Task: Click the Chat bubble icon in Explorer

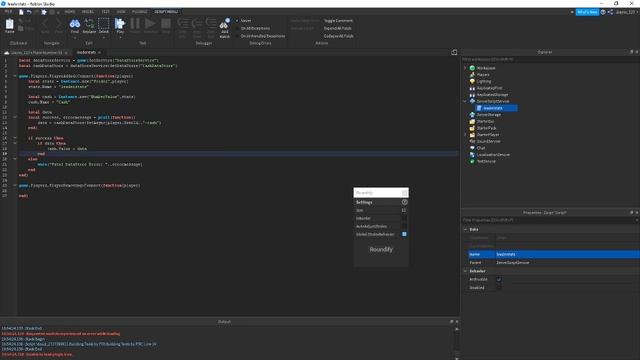Action: 472,148
